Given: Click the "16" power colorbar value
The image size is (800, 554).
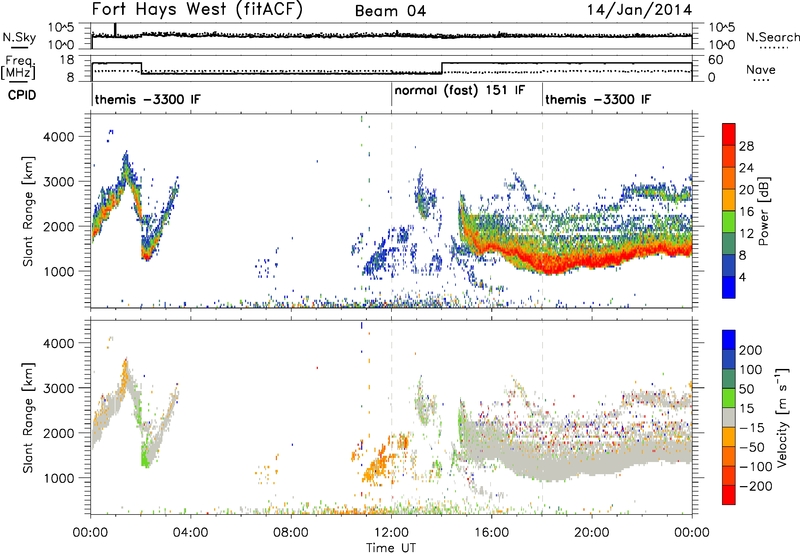Looking at the screenshot, I should [x=746, y=212].
